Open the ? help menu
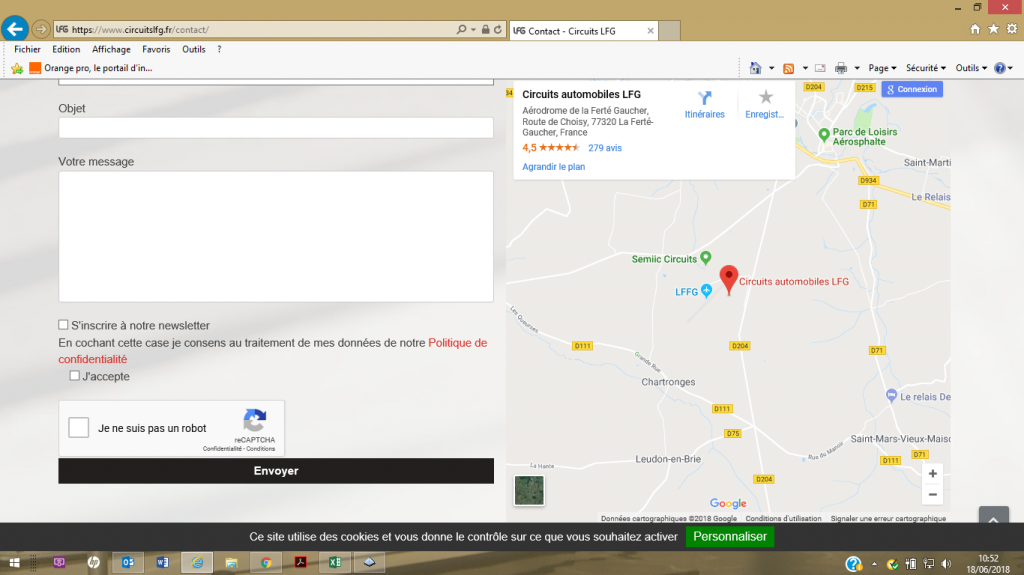The width and height of the screenshot is (1024, 575). (219, 49)
